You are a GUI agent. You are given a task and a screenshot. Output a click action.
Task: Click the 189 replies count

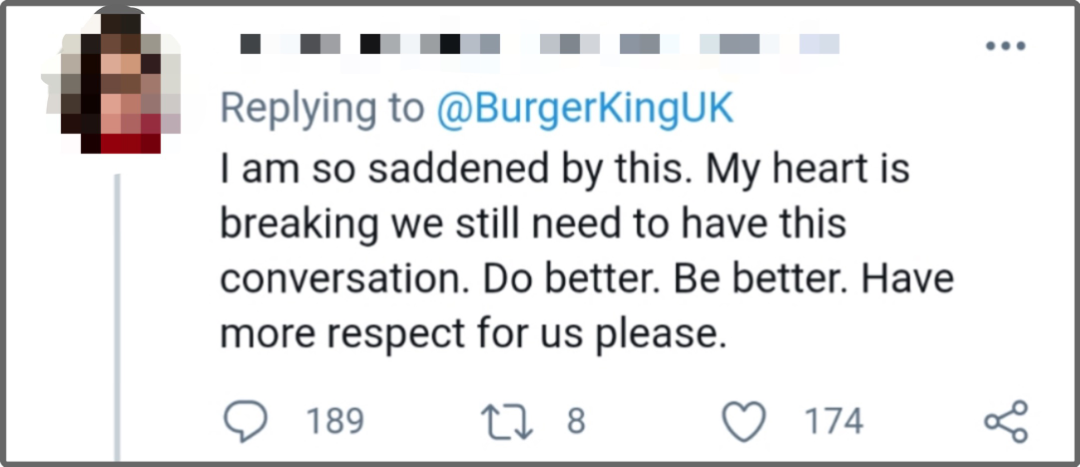click(x=334, y=420)
